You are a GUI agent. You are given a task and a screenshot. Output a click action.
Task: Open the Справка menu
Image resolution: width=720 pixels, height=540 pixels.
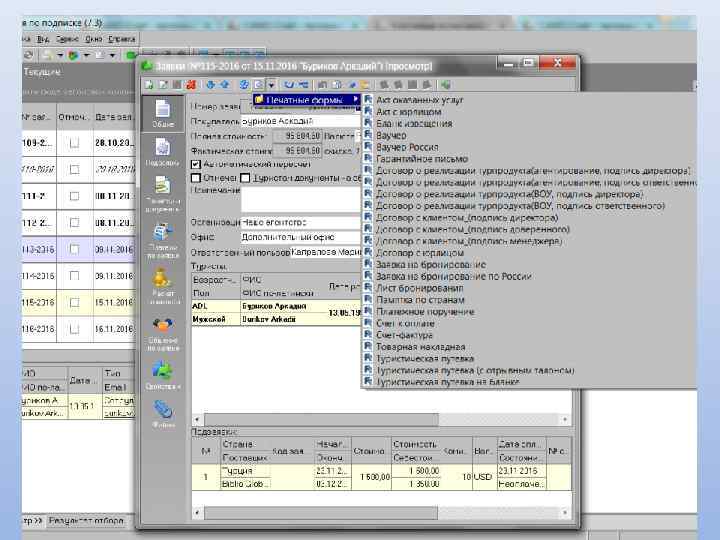click(x=122, y=39)
